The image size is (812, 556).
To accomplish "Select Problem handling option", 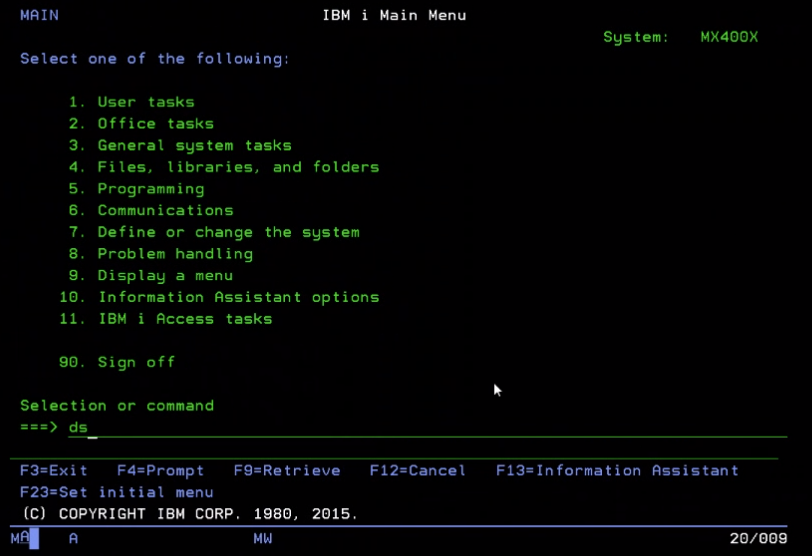I will [x=161, y=254].
